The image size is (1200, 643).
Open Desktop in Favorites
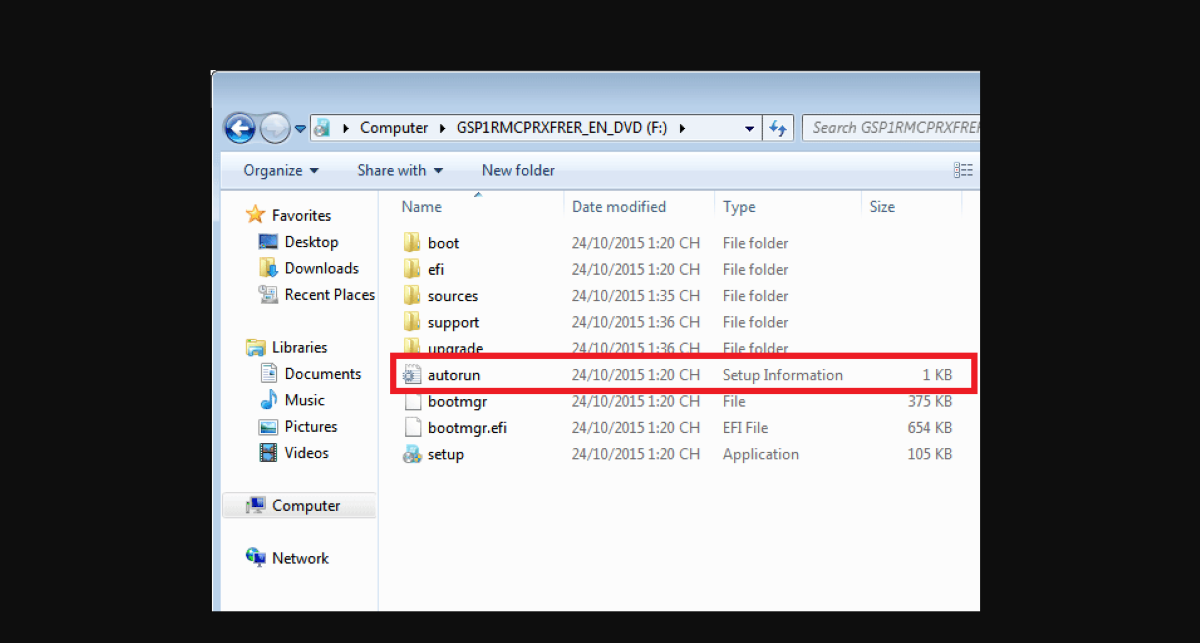(311, 242)
